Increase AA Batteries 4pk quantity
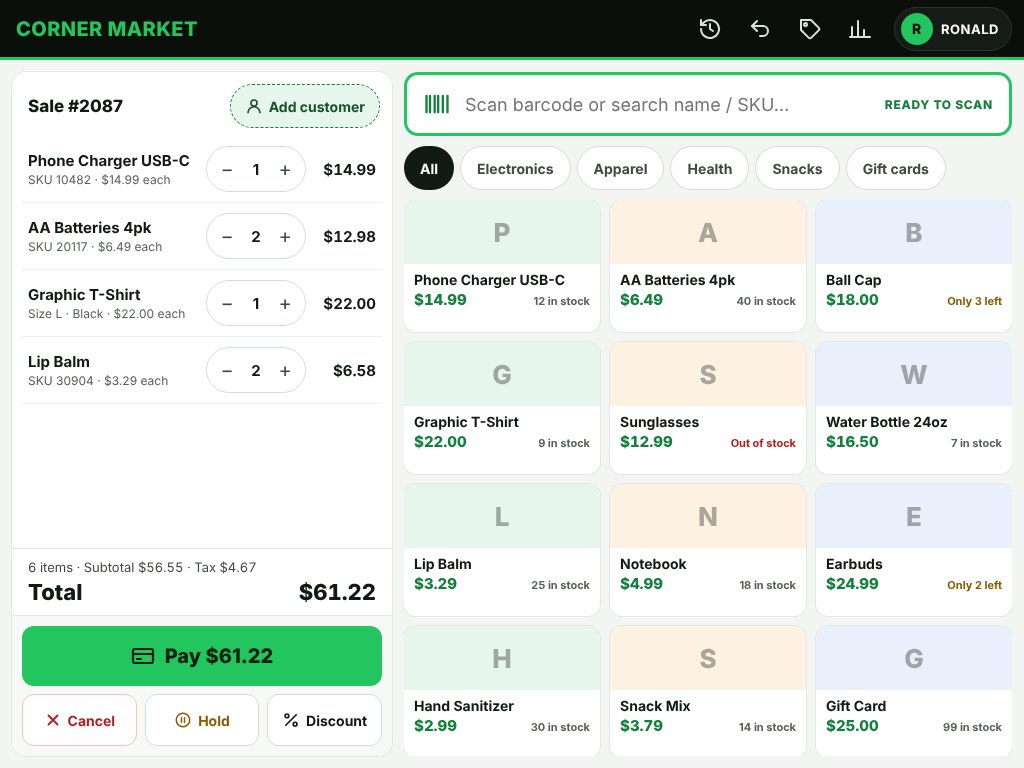 [285, 237]
